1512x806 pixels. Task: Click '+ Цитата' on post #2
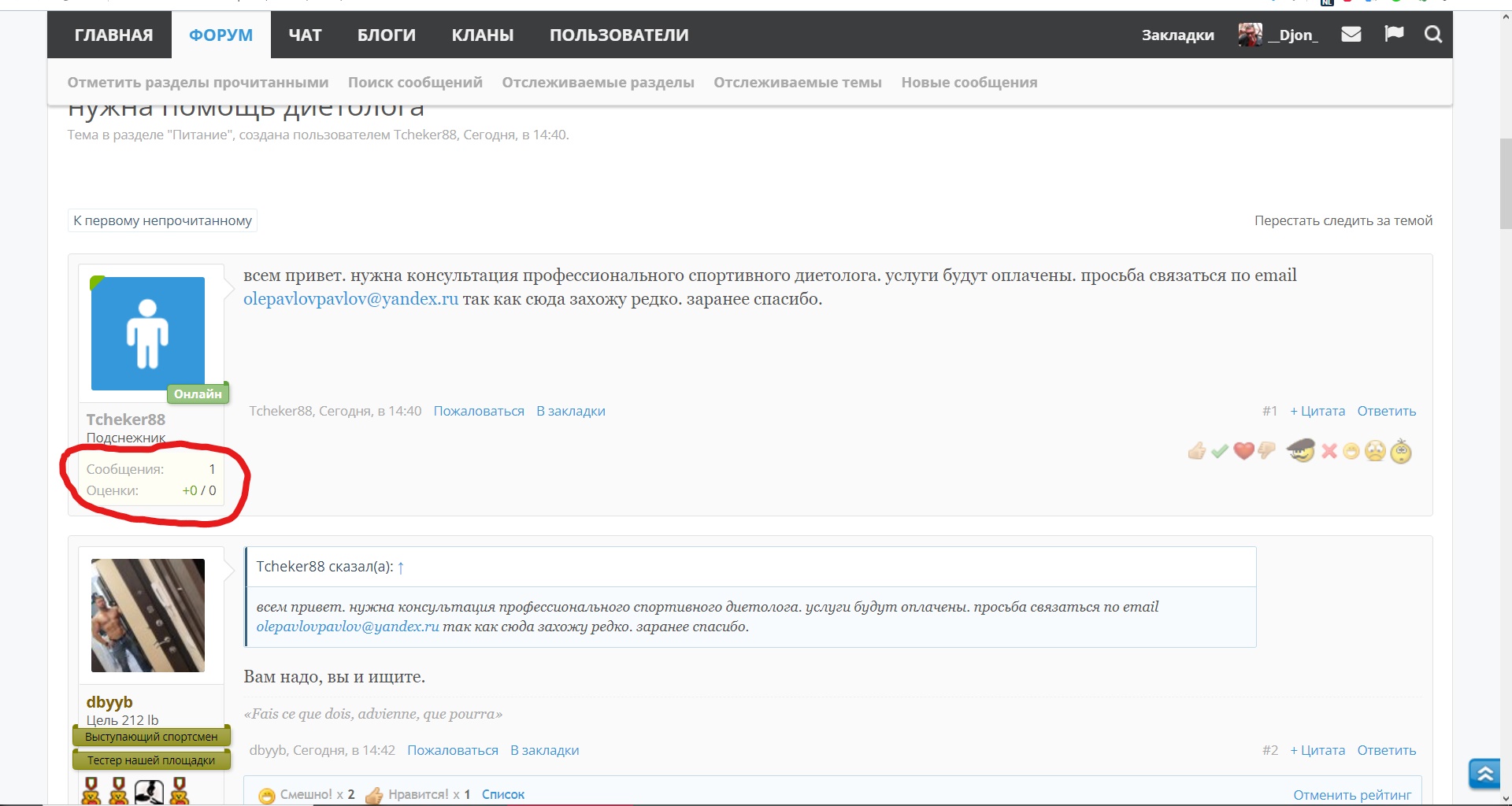1317,750
